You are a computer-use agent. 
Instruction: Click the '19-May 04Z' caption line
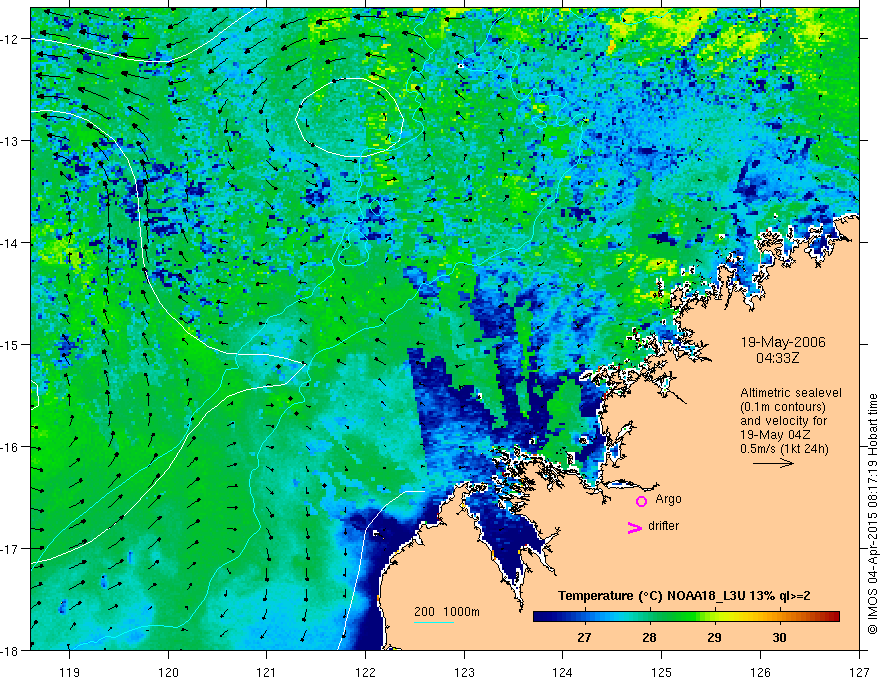tap(775, 435)
